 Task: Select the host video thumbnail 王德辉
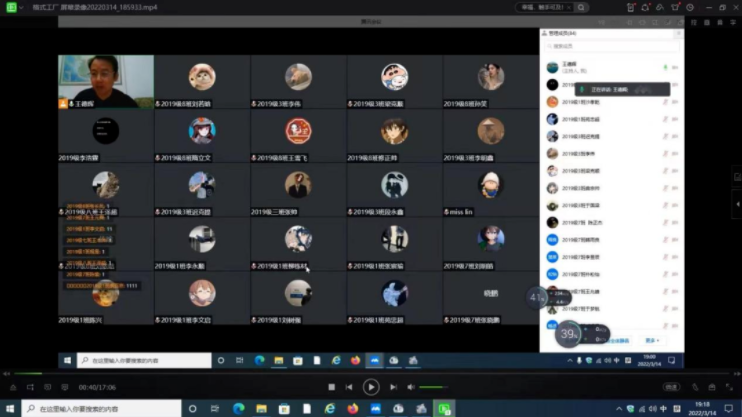click(105, 81)
